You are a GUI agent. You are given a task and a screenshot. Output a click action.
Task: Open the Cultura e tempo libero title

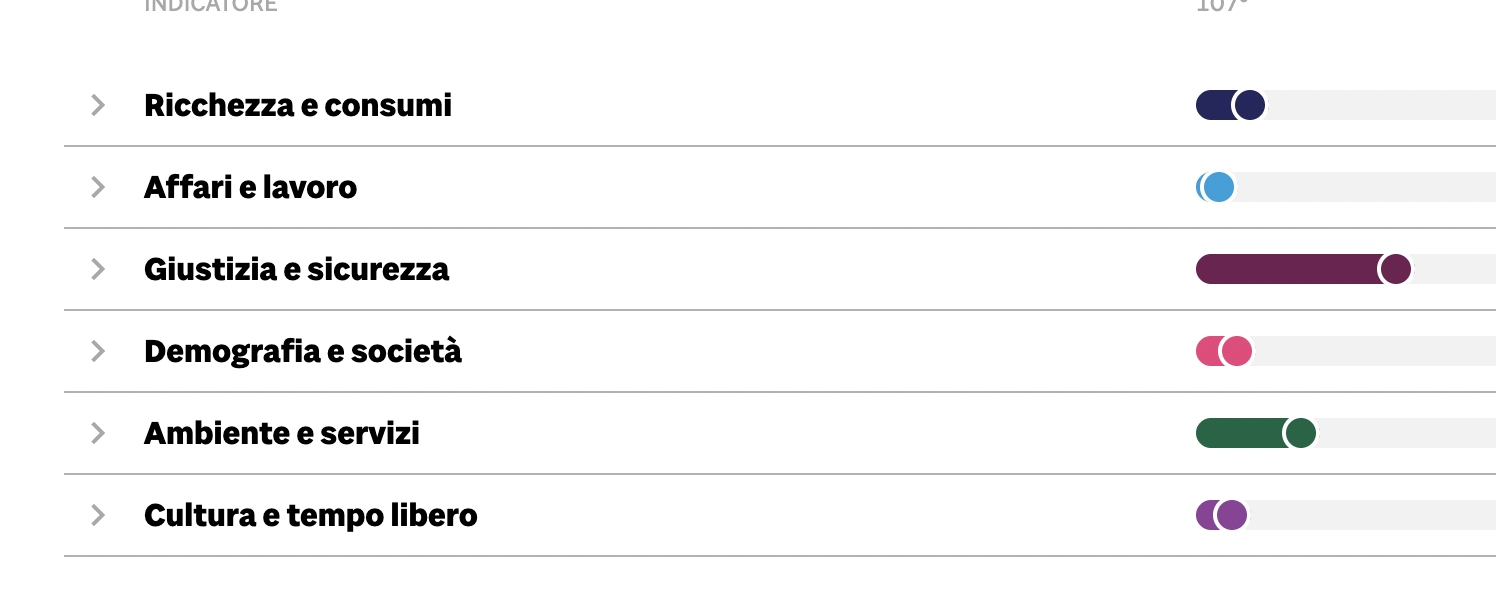311,515
